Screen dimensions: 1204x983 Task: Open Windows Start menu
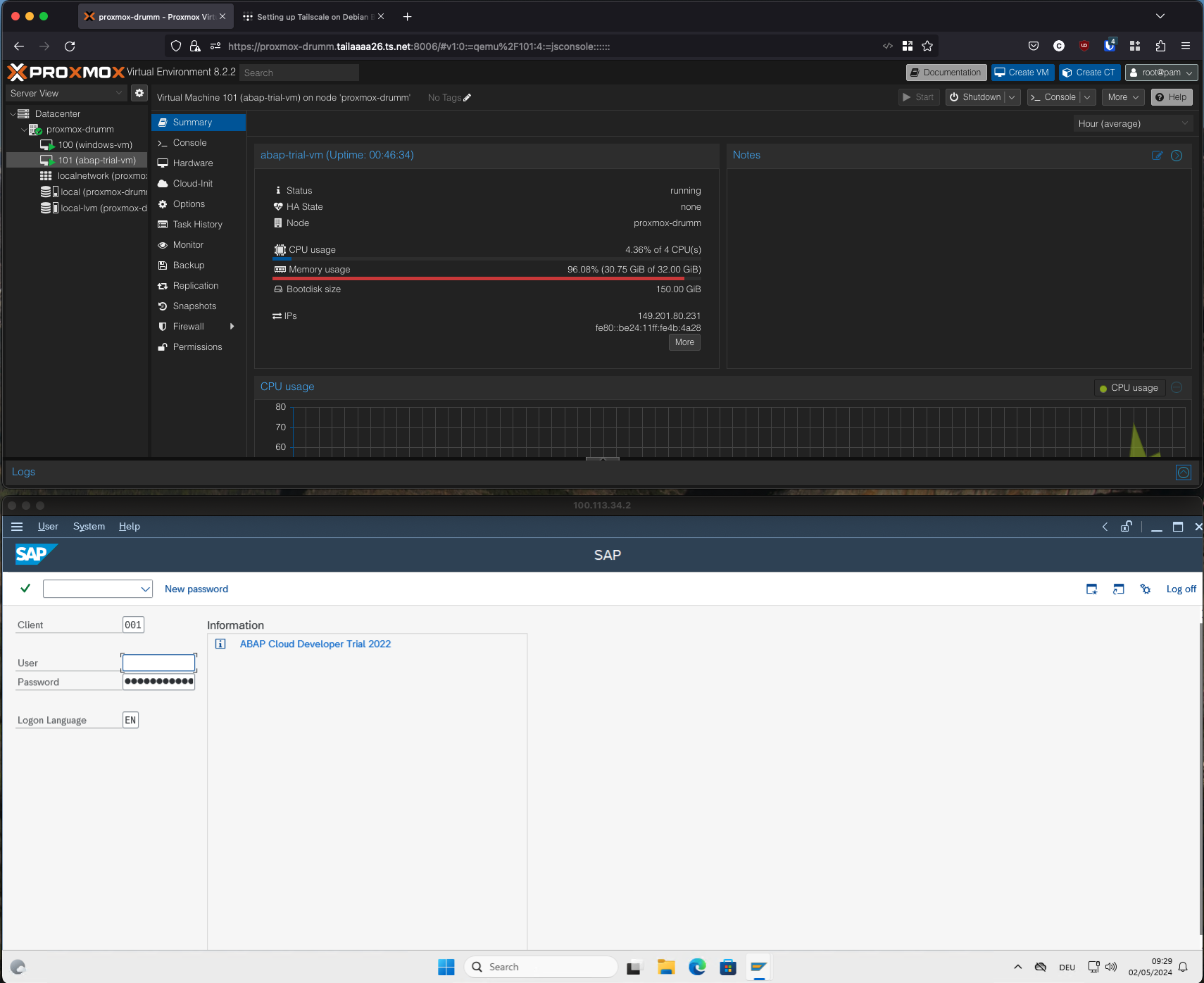[x=446, y=967]
